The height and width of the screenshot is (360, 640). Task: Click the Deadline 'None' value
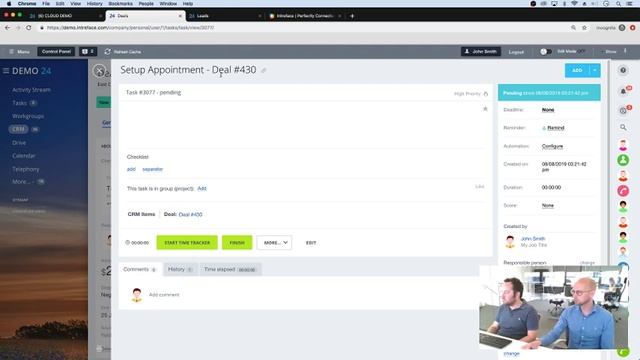548,110
